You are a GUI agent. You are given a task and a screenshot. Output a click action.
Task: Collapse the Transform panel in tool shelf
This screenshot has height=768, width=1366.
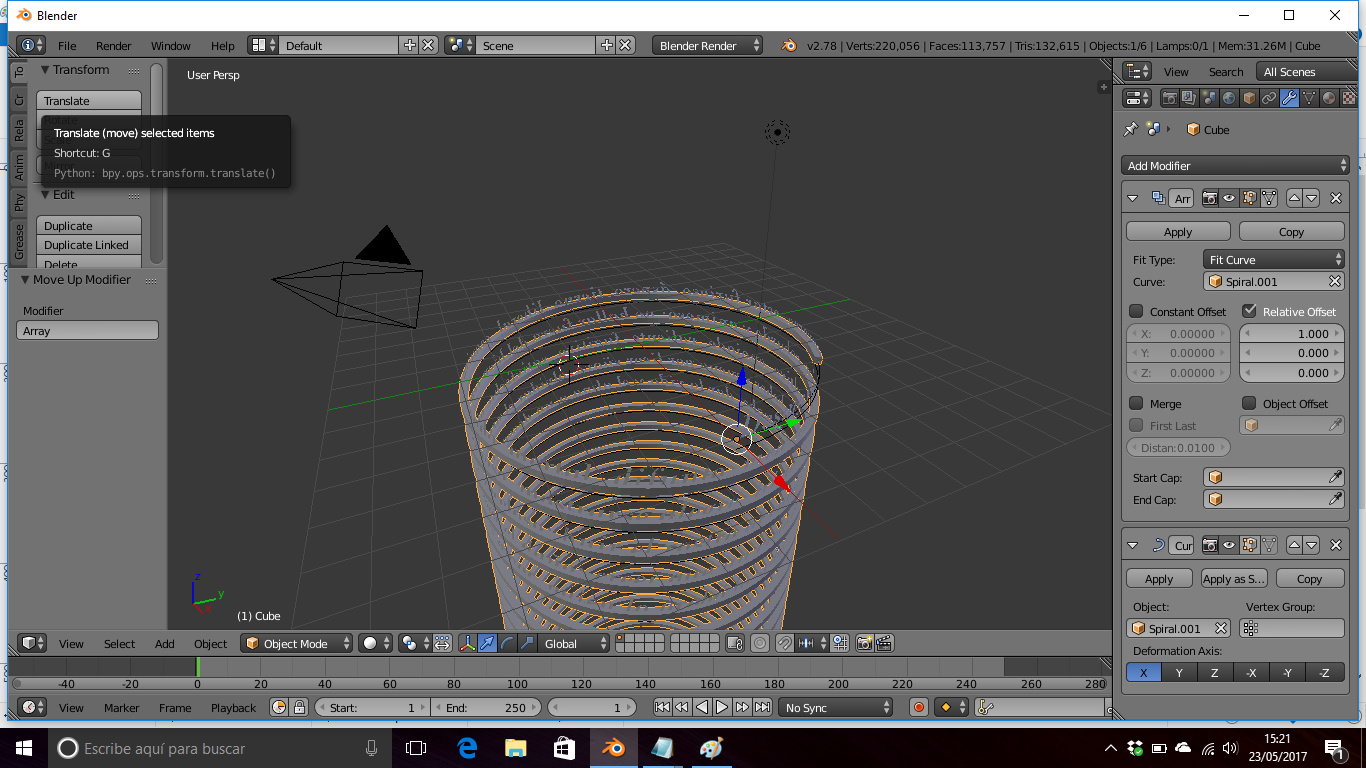click(x=45, y=70)
